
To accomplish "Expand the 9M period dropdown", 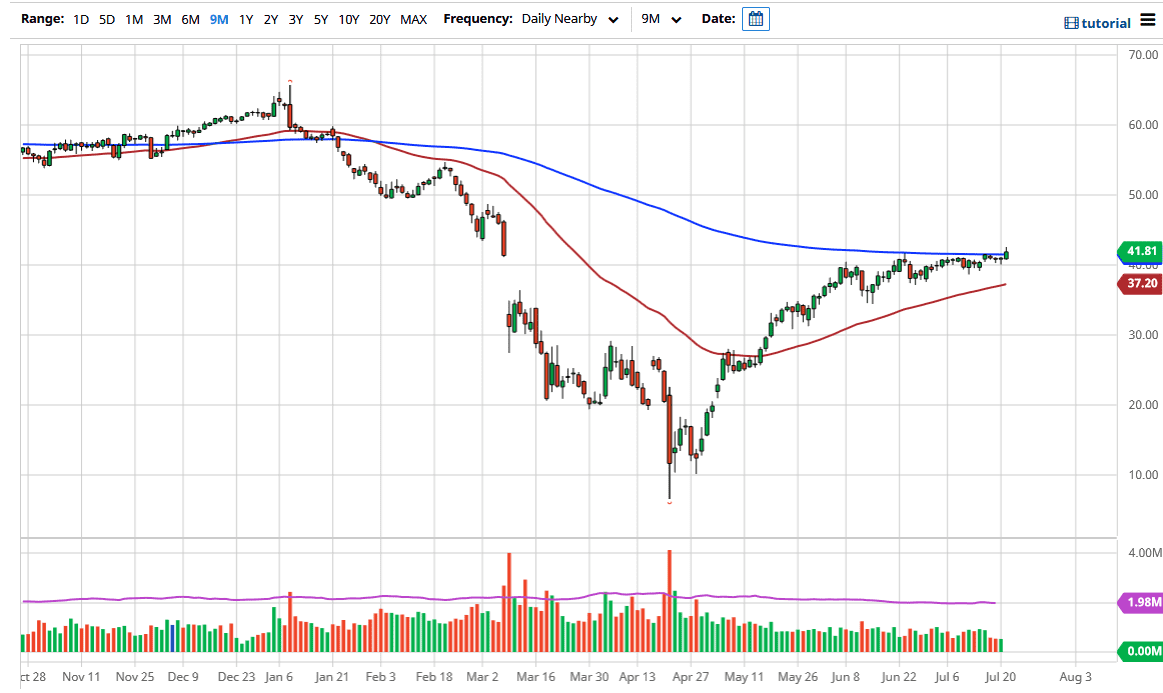I will click(x=661, y=19).
